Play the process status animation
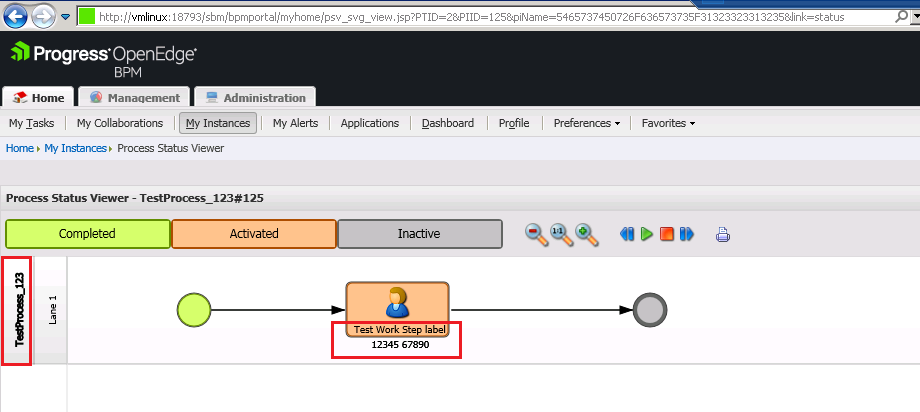The width and height of the screenshot is (920, 412). point(647,234)
